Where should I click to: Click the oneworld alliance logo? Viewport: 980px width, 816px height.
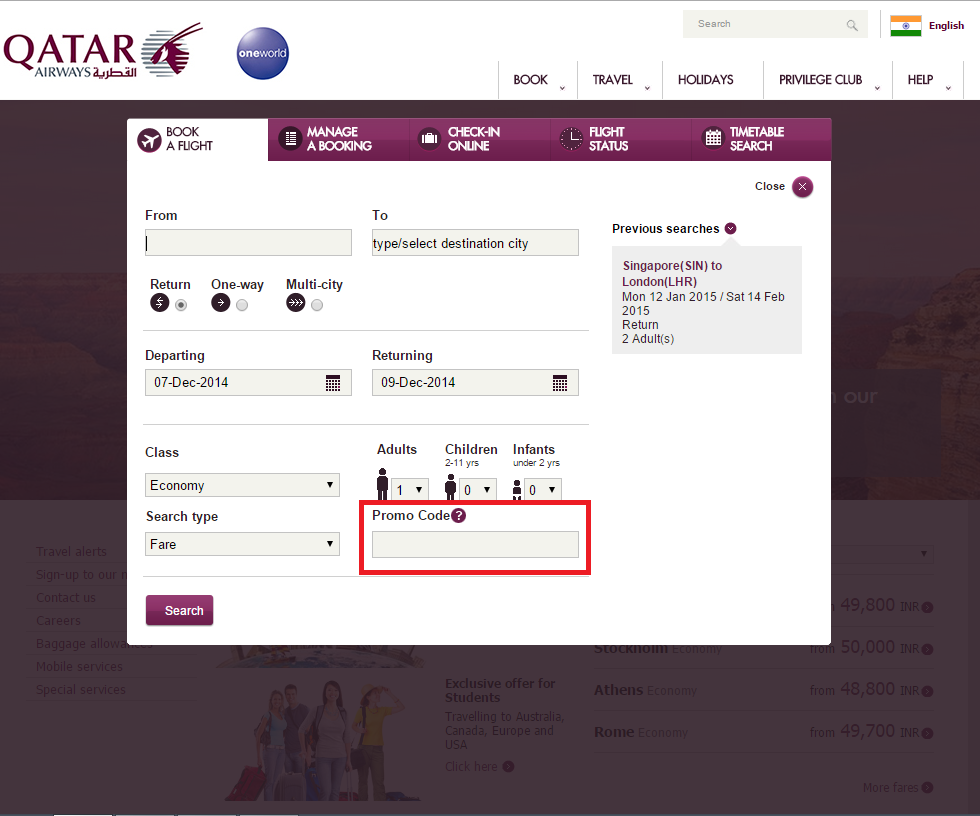click(262, 53)
